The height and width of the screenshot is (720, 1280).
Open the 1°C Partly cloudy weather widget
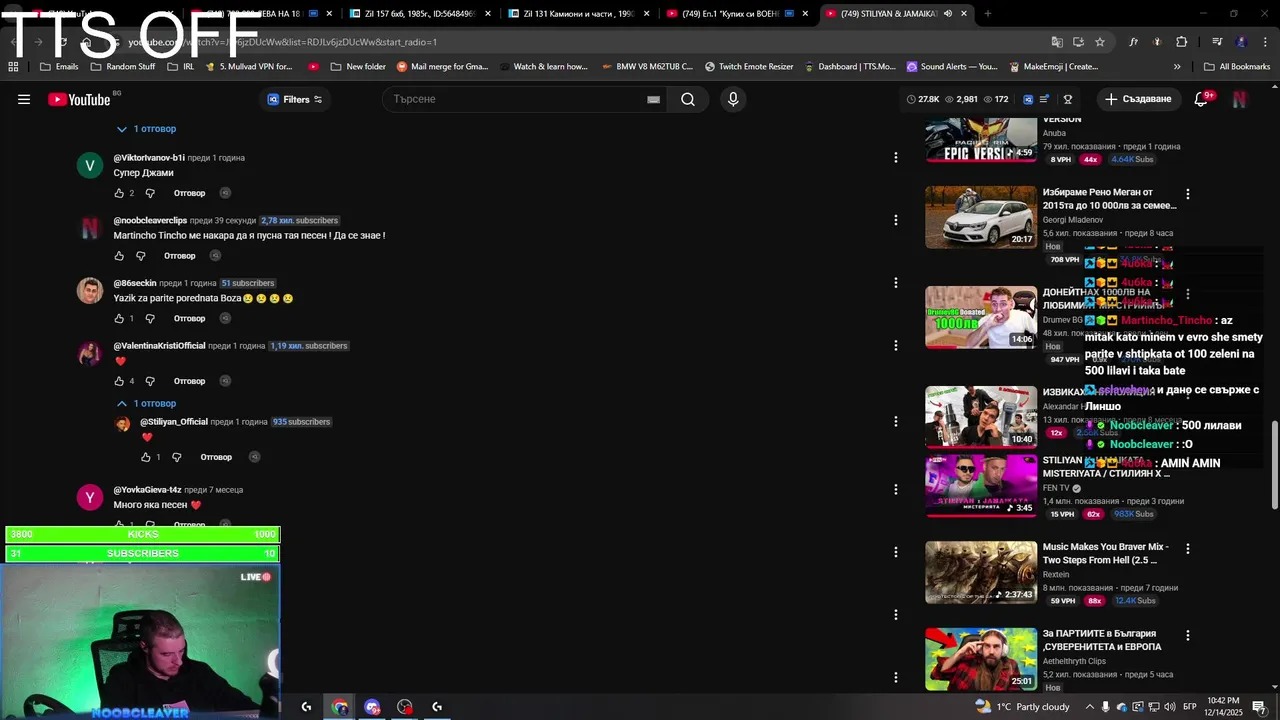coord(1022,707)
